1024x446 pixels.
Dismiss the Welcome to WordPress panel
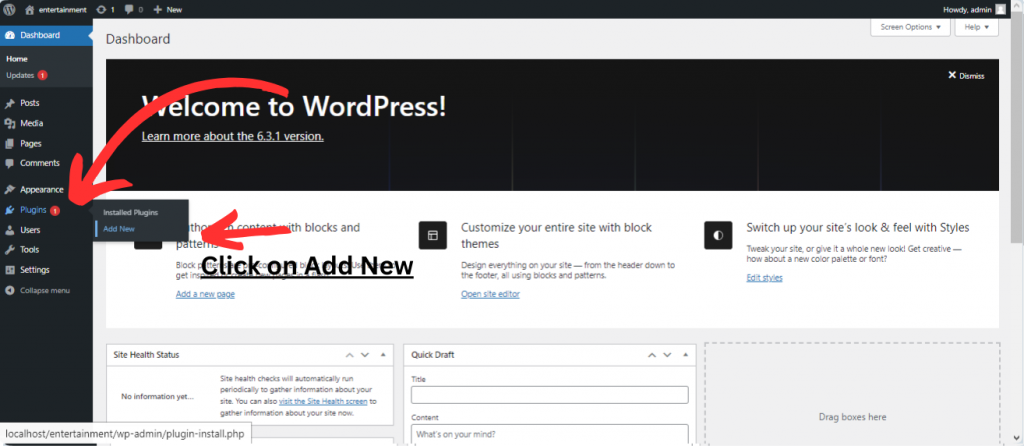pyautogui.click(x=966, y=76)
